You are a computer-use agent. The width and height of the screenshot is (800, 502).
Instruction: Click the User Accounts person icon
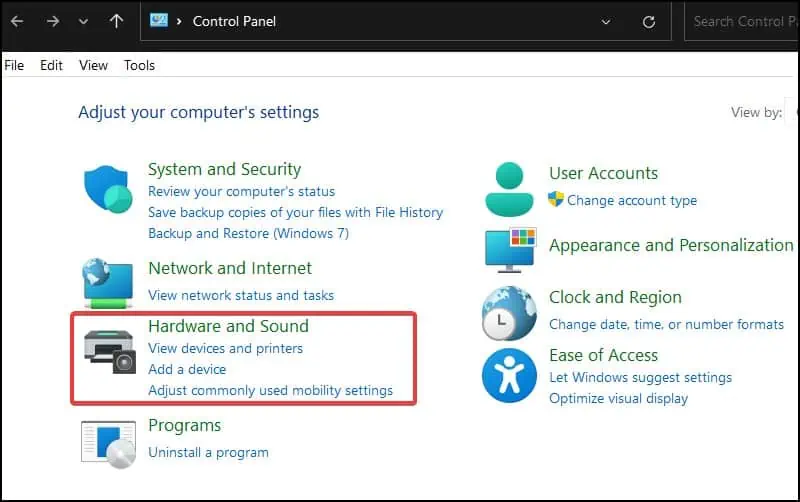pos(509,190)
